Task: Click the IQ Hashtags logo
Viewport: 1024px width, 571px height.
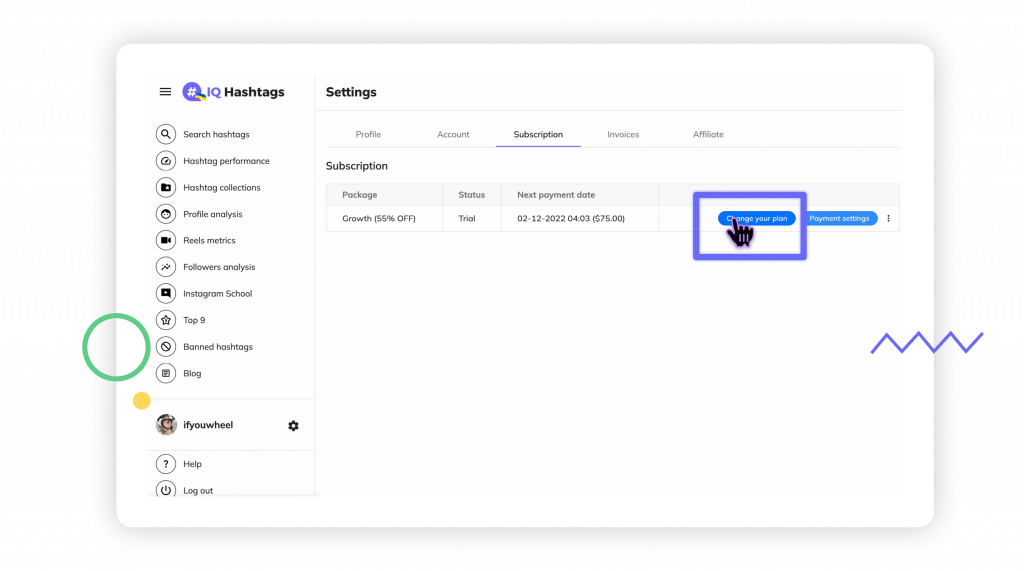Action: click(233, 92)
